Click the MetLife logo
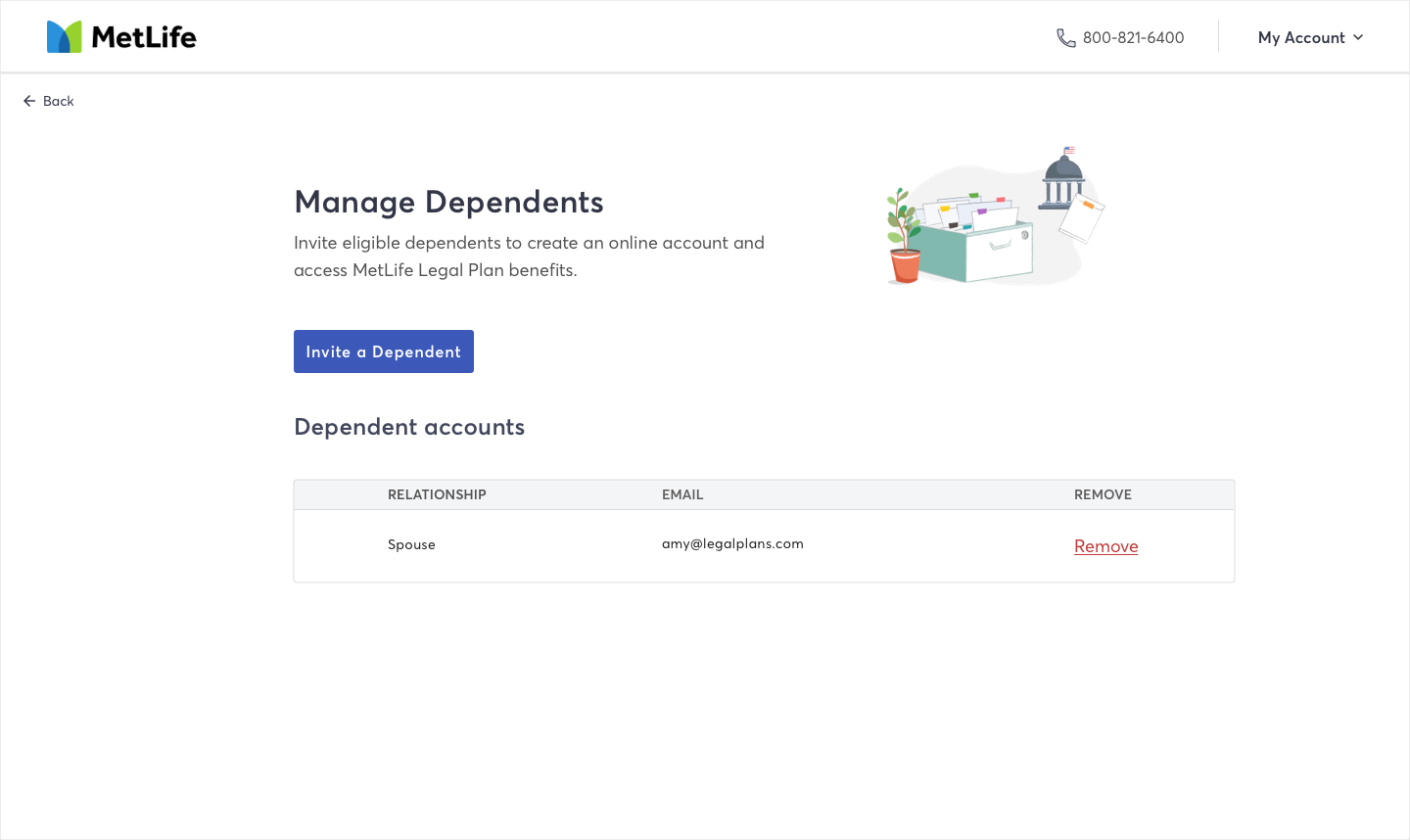Screen dimensions: 1410x840 pos(121,37)
